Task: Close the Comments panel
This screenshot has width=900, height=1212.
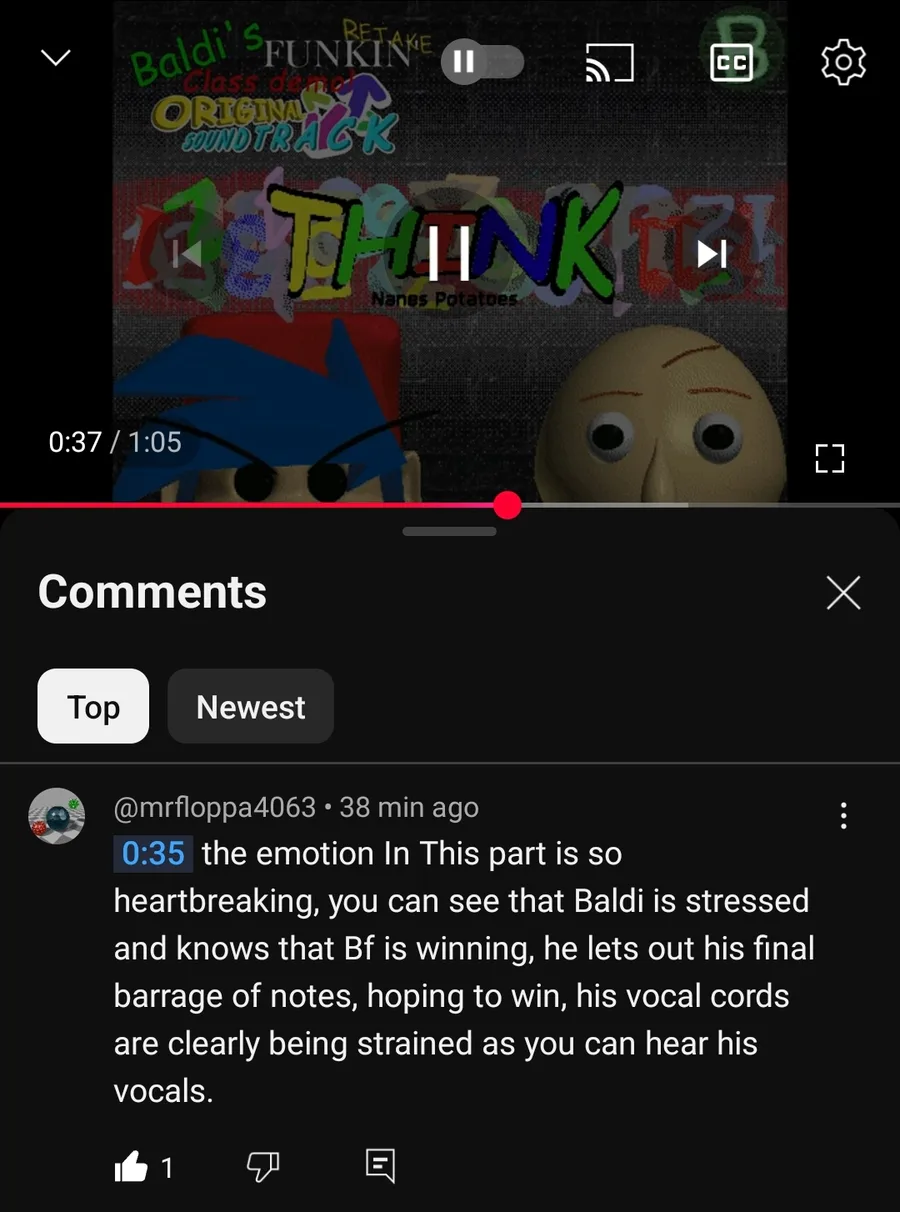Action: pyautogui.click(x=843, y=593)
